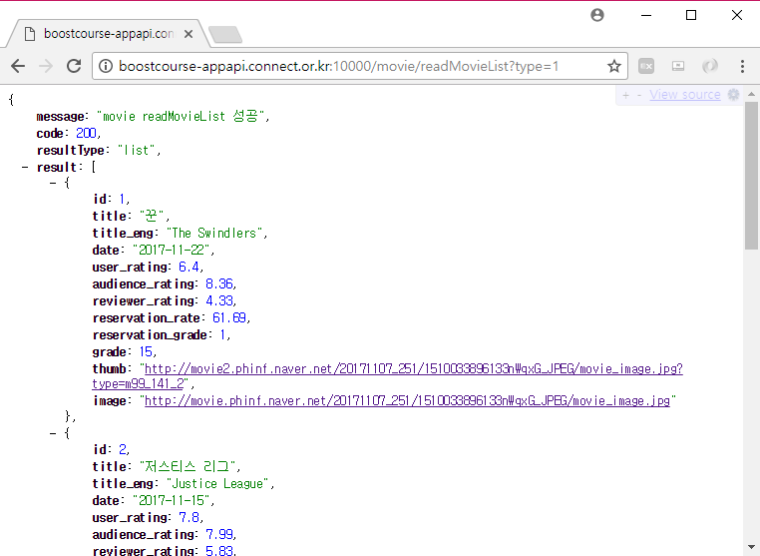Click the address bar URL field

pyautogui.click(x=340, y=66)
